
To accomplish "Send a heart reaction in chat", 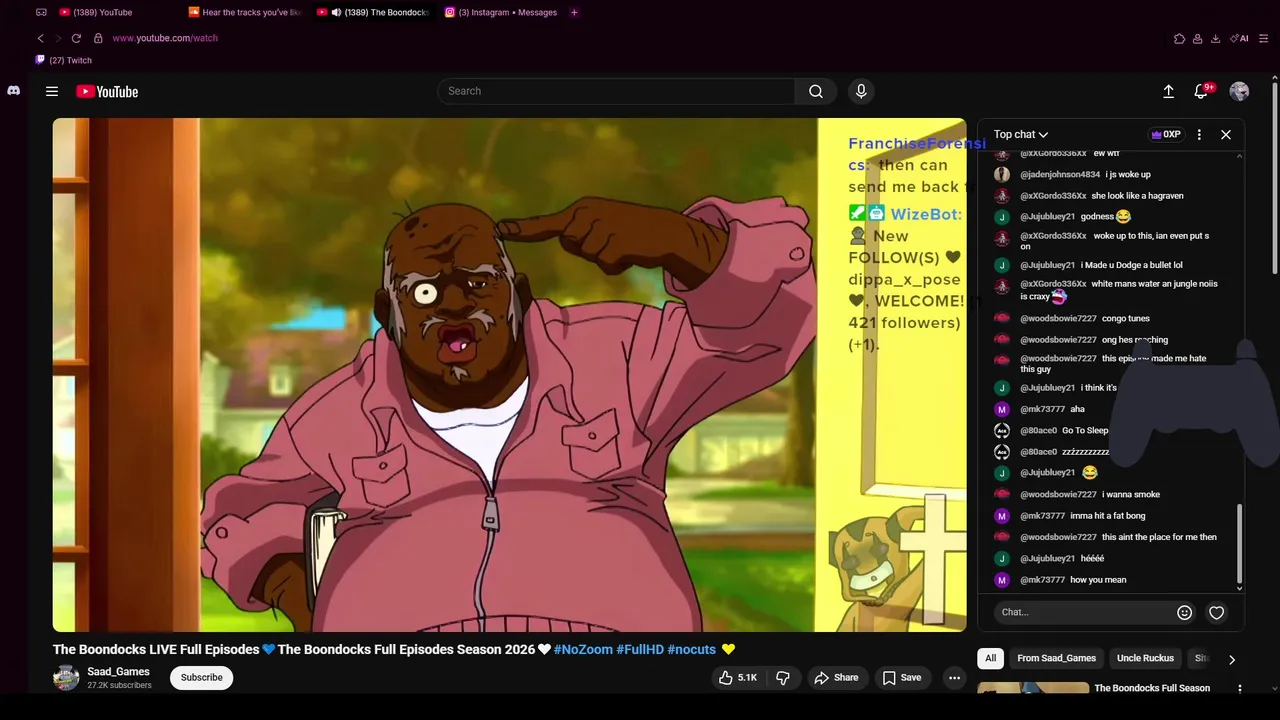I will (1217, 612).
